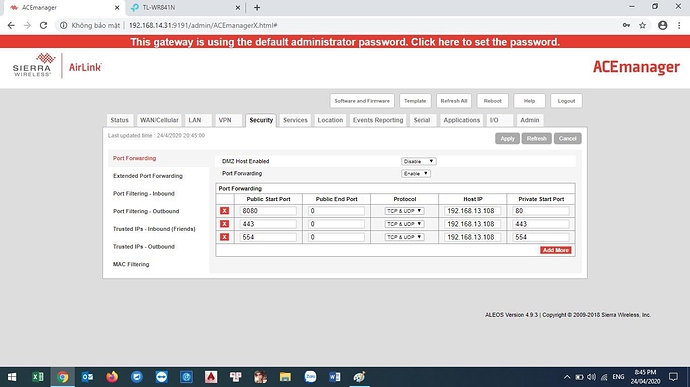Click the Host IP field of first row
The width and height of the screenshot is (690, 387).
(472, 211)
